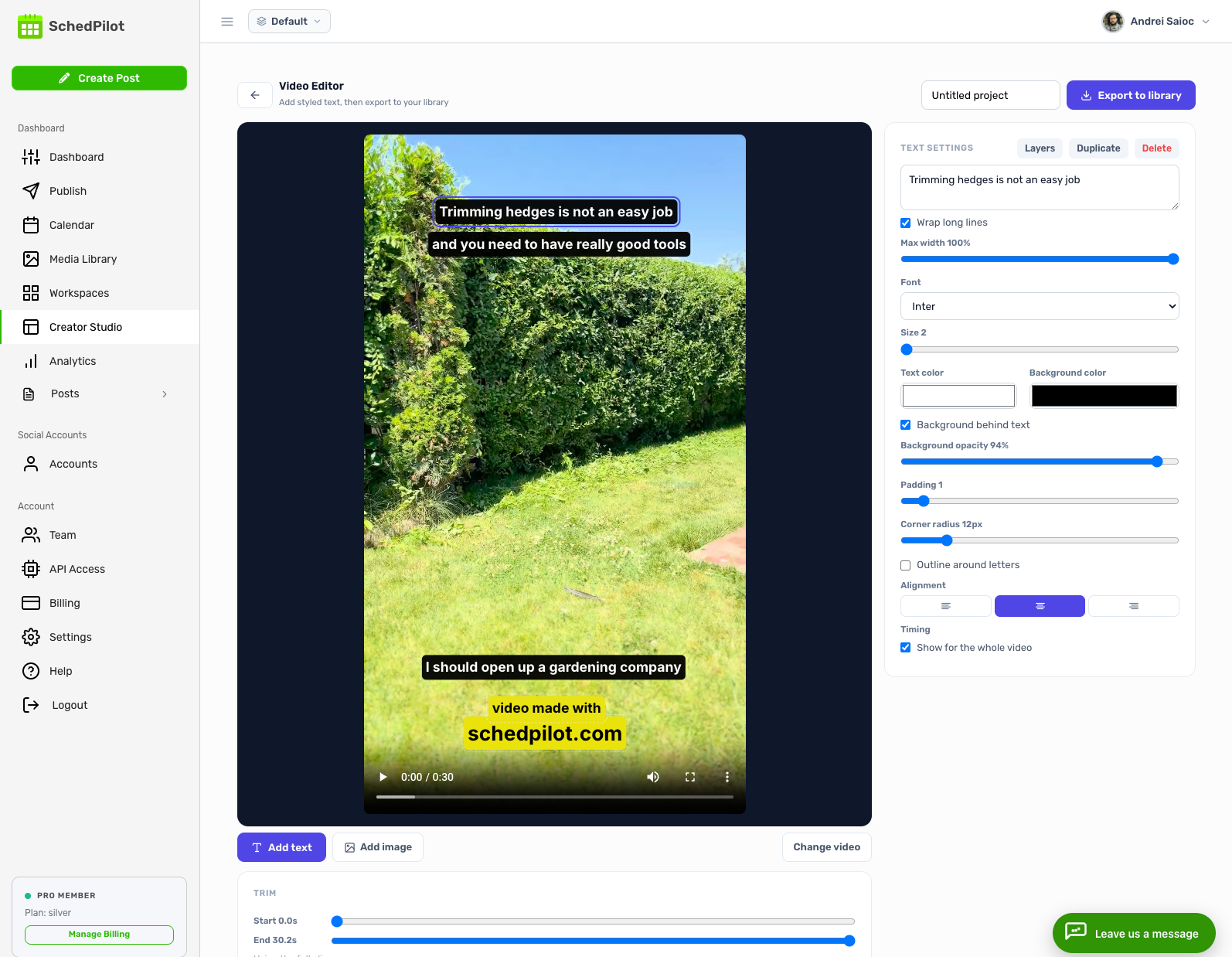Open the Layers panel button

click(x=1040, y=148)
